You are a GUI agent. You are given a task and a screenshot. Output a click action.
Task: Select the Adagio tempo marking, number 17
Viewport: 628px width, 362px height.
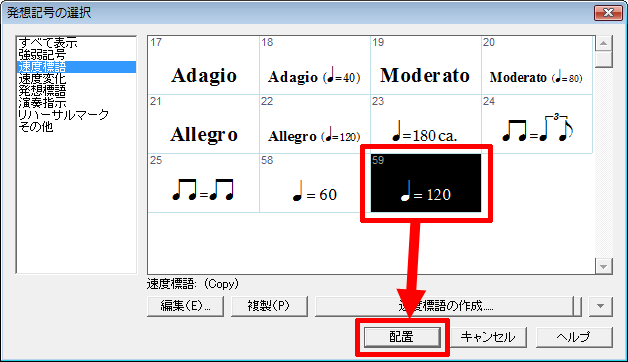coord(204,65)
